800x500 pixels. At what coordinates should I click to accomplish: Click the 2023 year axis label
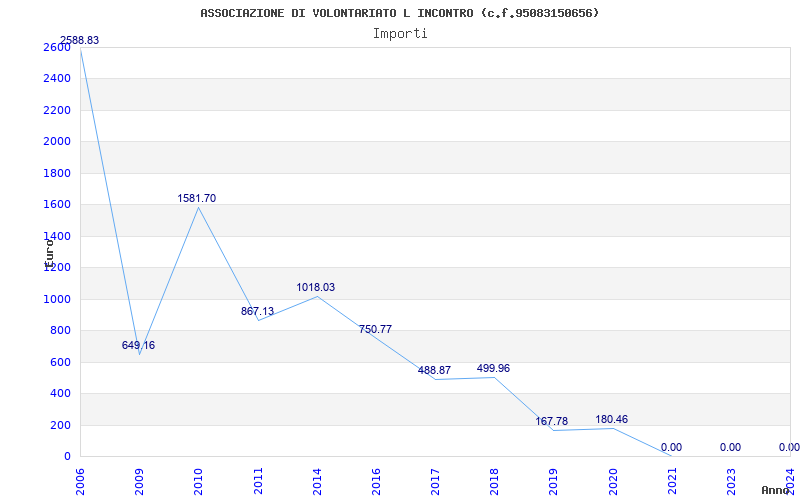(731, 480)
